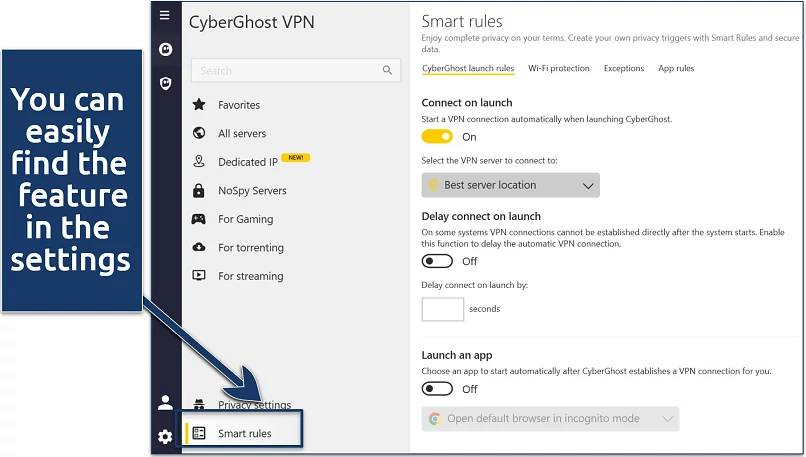Switch to App rules tab
The image size is (806, 457).
tap(676, 68)
